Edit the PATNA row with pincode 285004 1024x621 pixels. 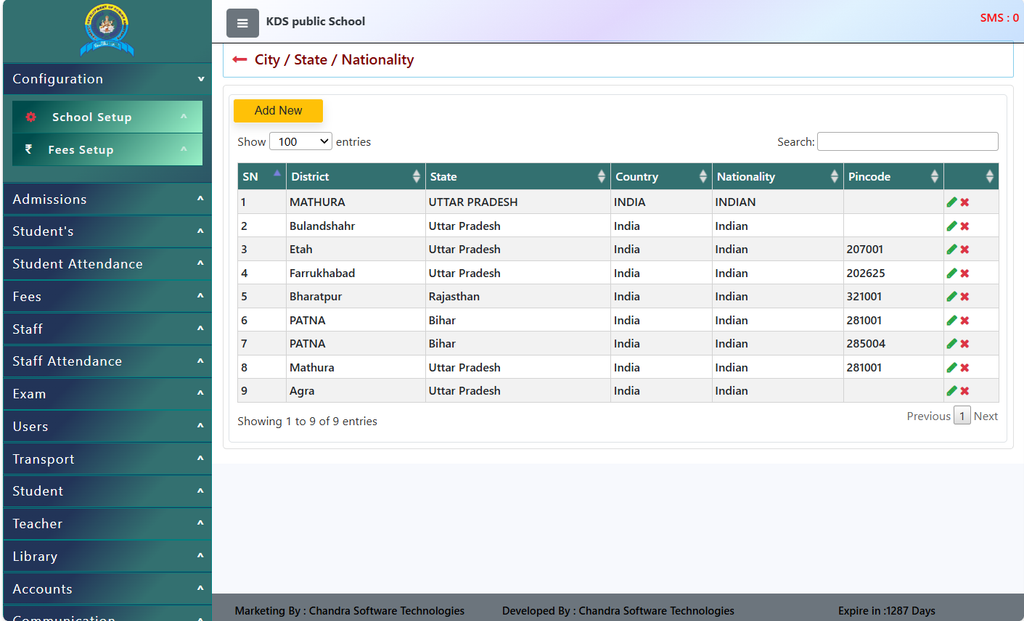coord(952,343)
